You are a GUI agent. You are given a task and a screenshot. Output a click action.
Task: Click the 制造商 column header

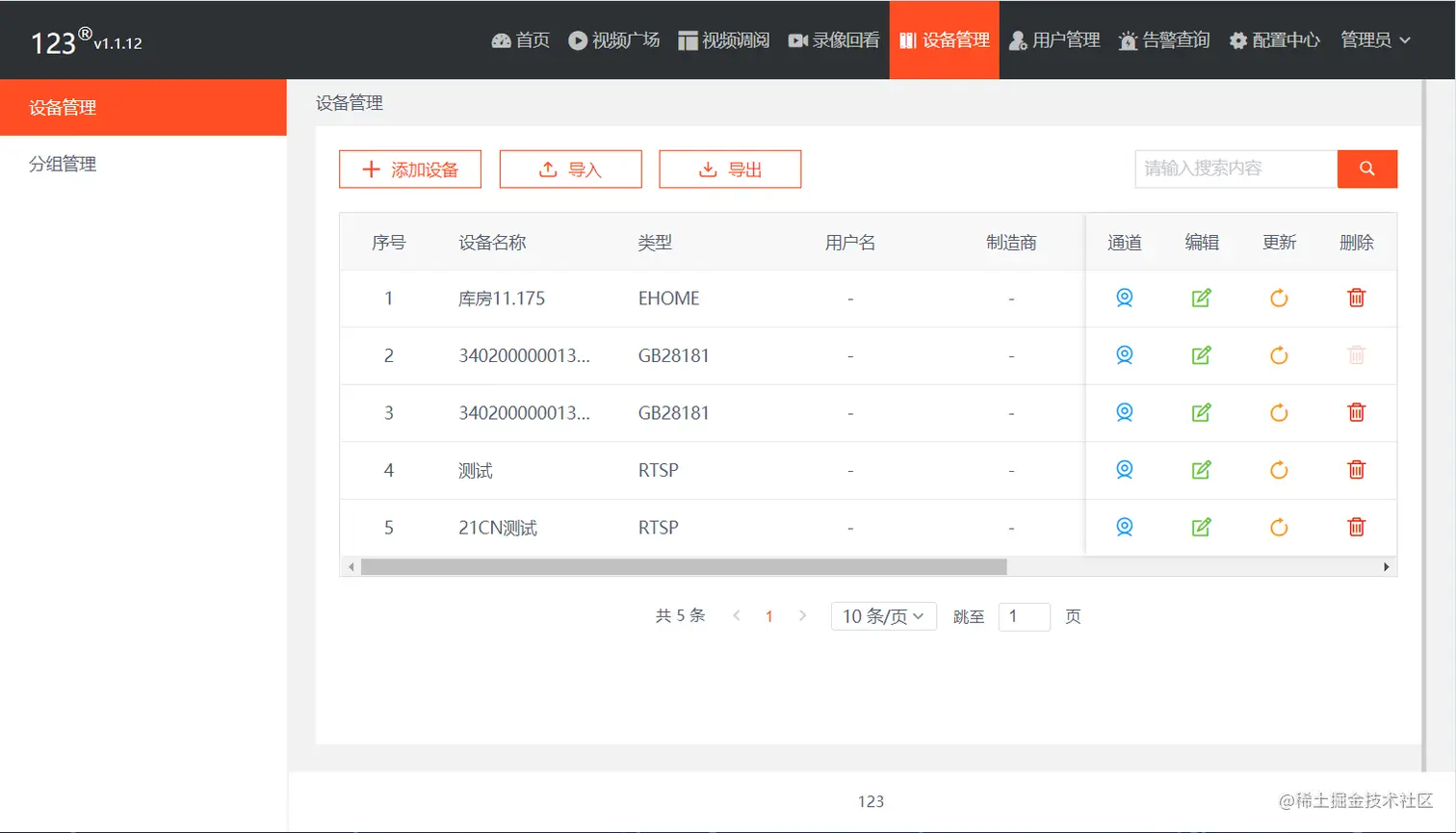coord(1011,243)
